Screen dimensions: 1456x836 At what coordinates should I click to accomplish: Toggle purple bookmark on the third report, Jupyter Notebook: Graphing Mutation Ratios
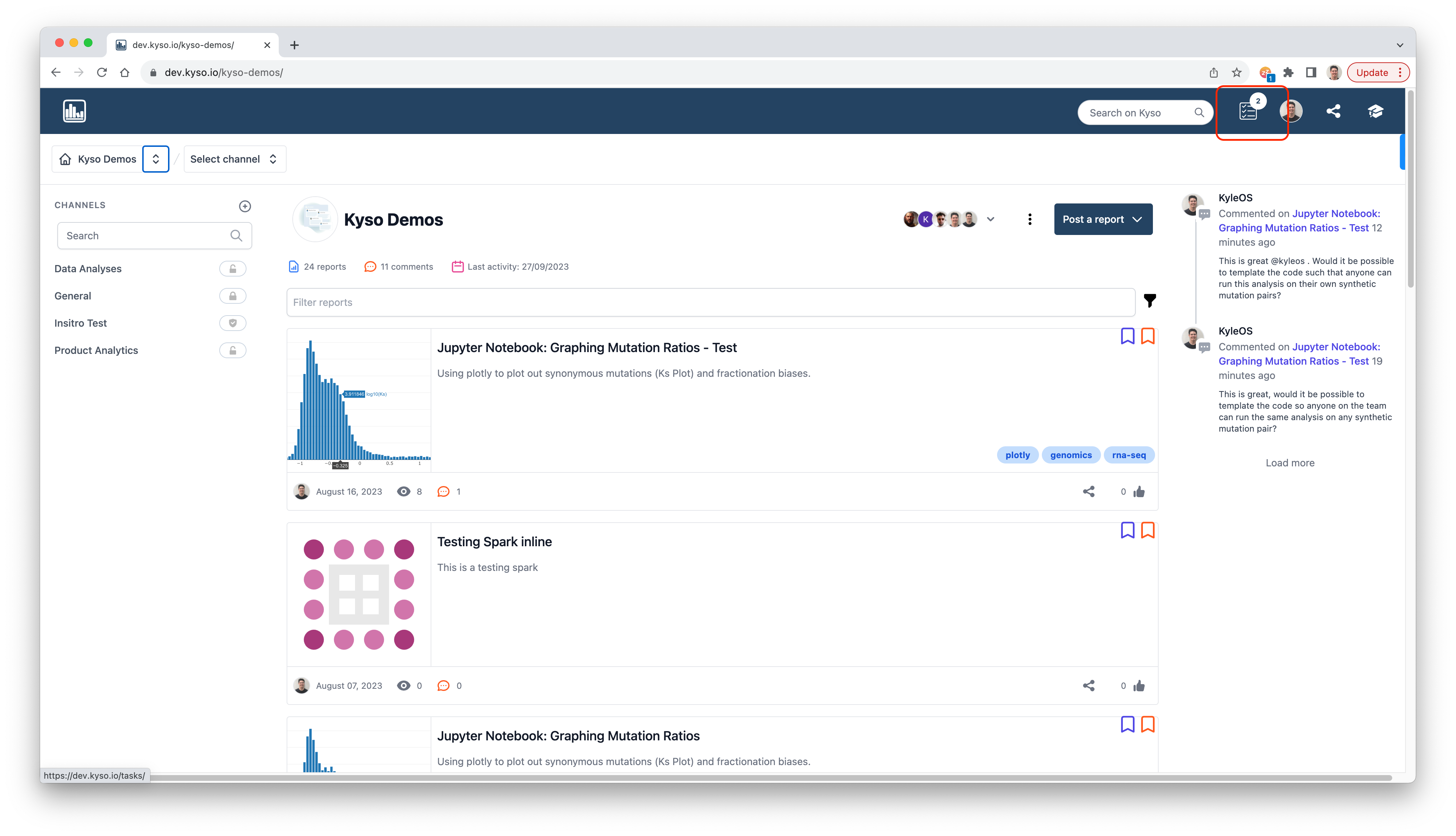point(1127,724)
